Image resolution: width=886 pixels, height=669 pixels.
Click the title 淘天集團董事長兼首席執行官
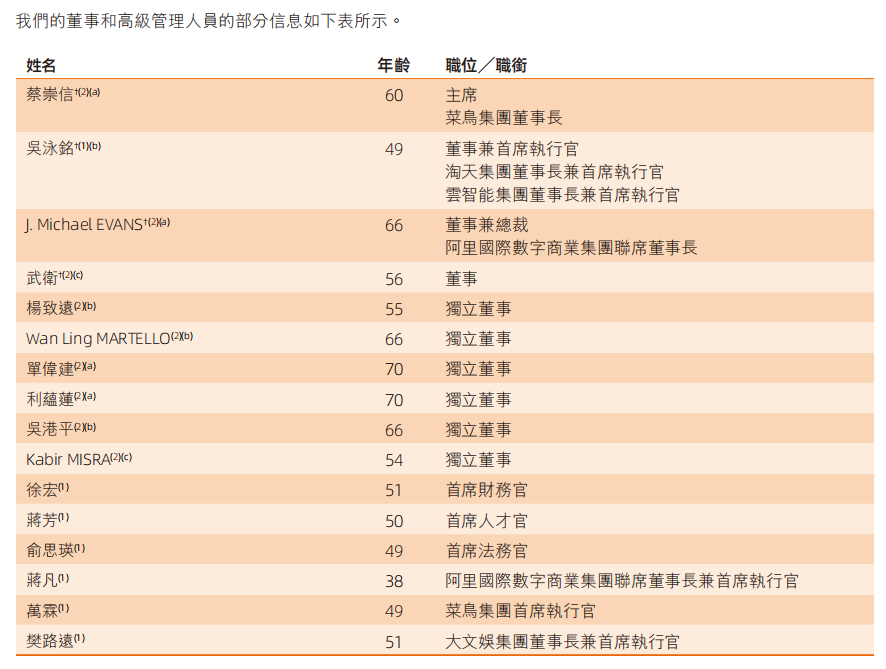tap(554, 172)
